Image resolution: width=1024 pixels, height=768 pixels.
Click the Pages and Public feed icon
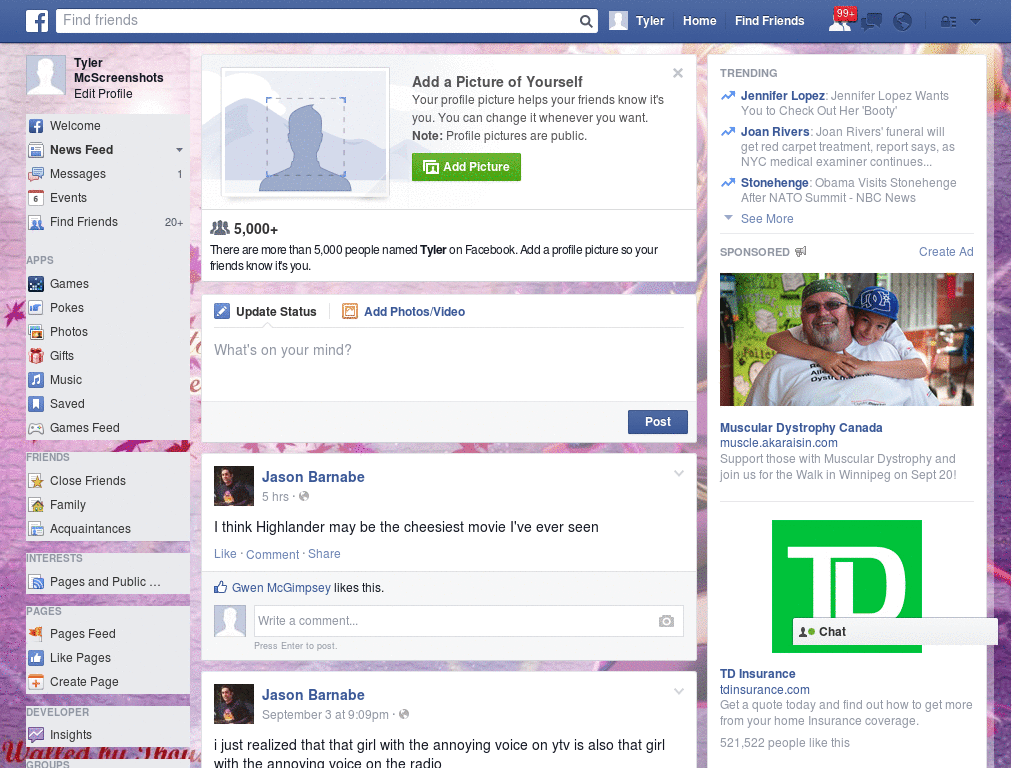pos(36,582)
